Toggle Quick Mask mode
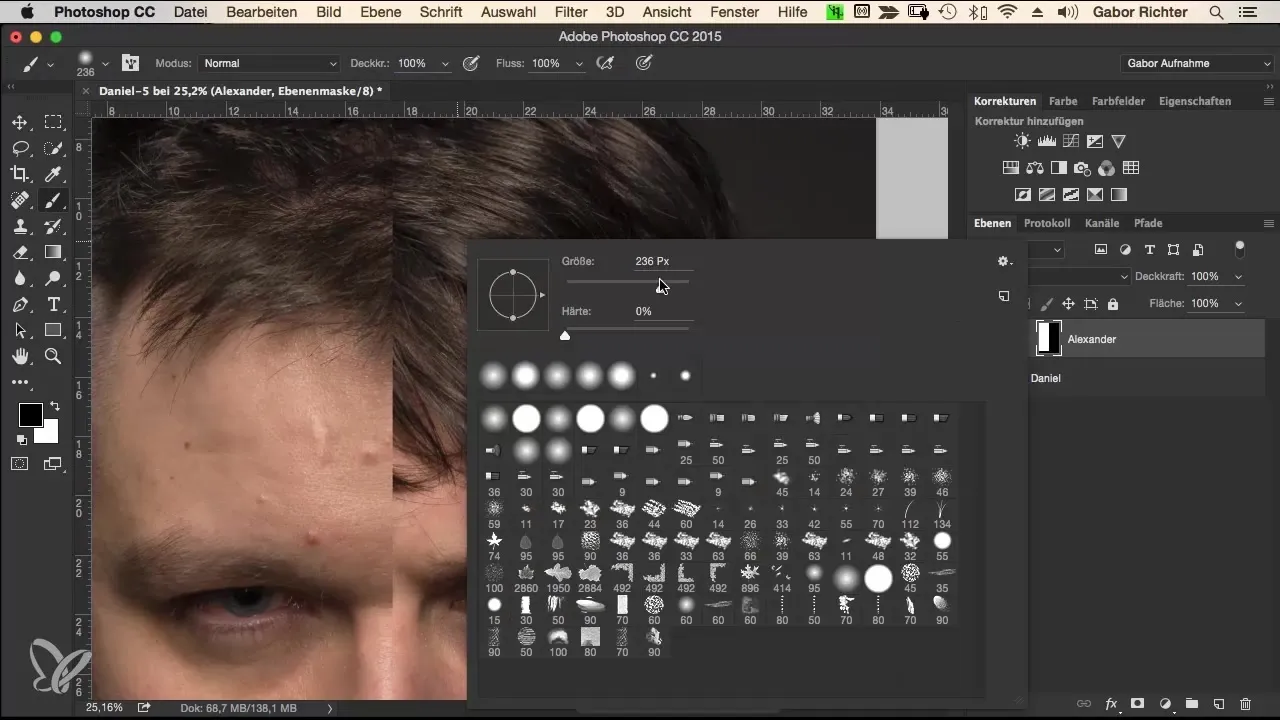Viewport: 1280px width, 720px height. click(x=19, y=463)
